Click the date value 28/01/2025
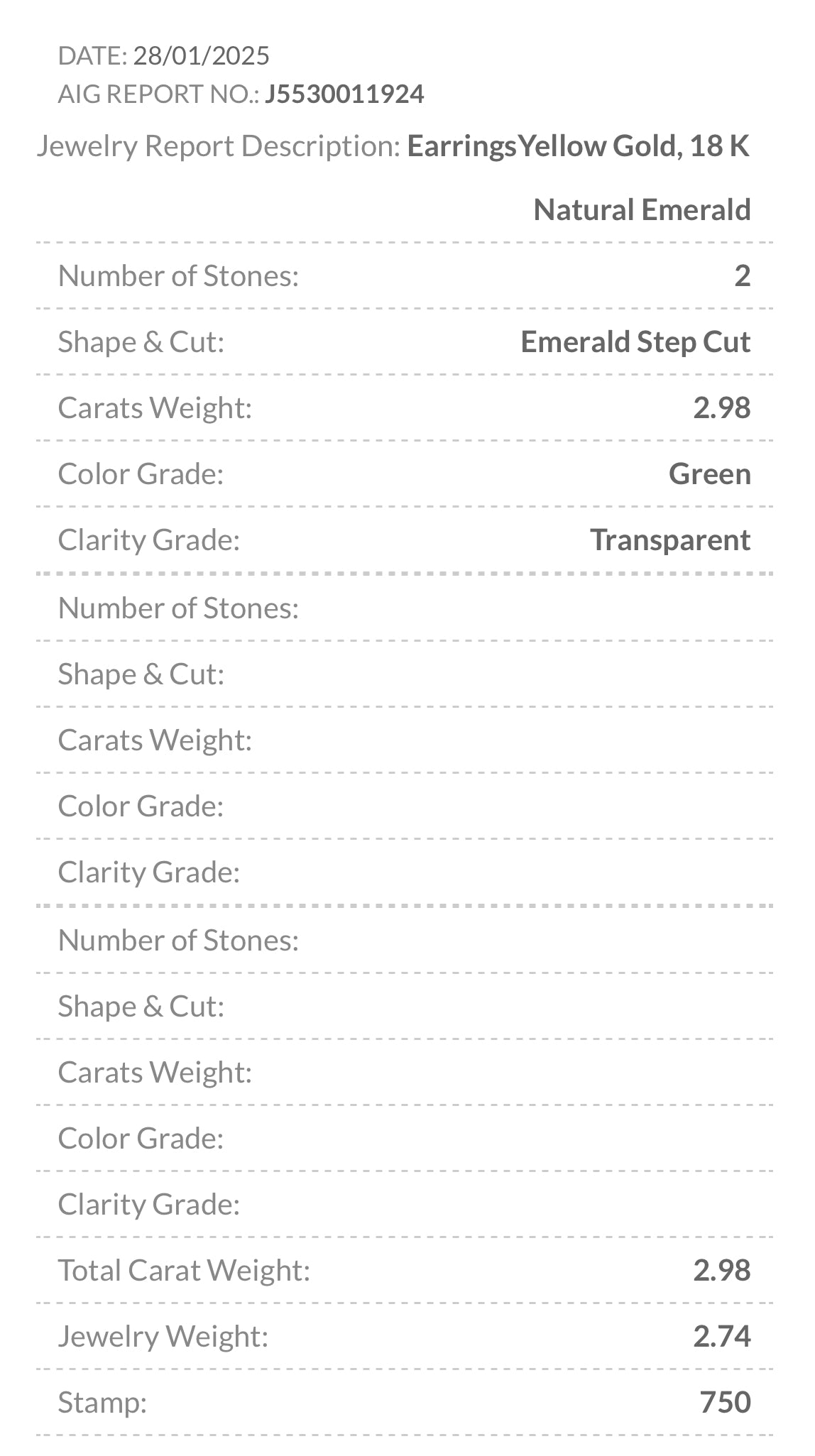This screenshot has width=815, height=1456. click(201, 55)
